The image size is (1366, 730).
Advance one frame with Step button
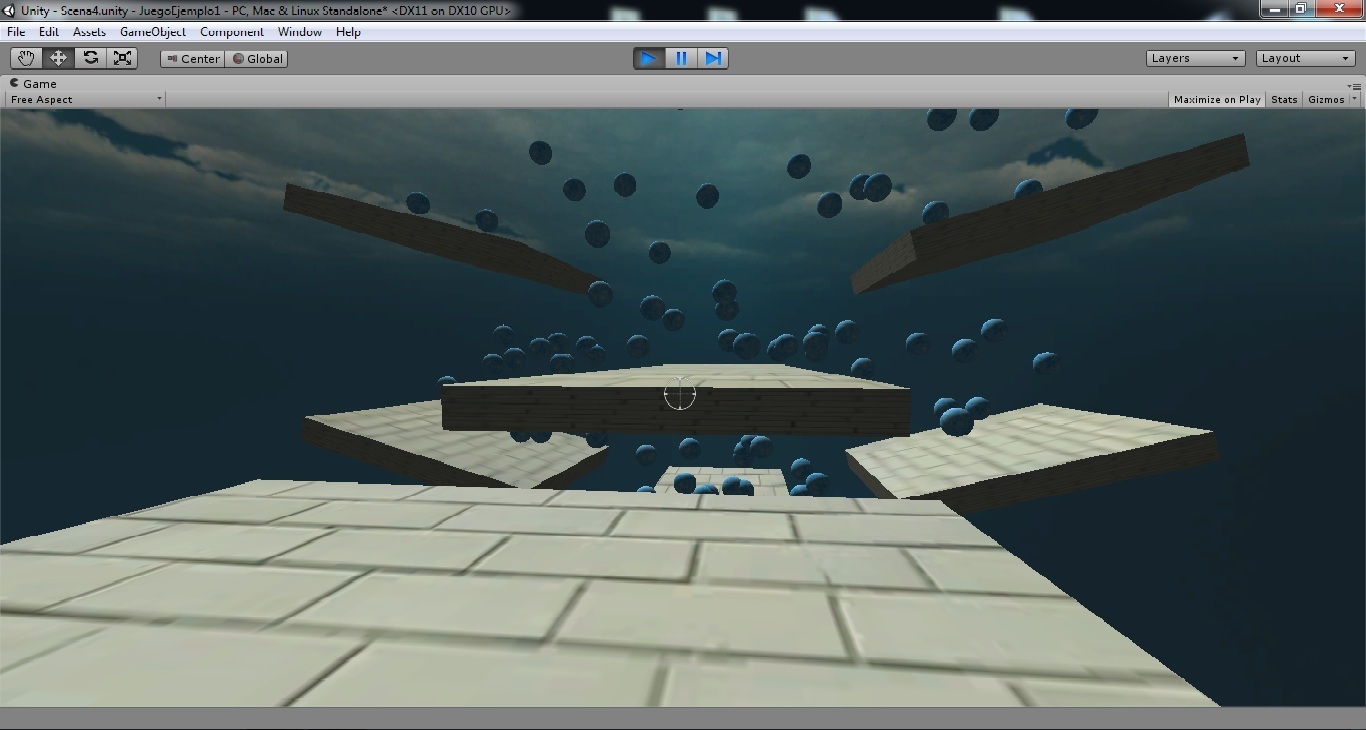tap(713, 58)
